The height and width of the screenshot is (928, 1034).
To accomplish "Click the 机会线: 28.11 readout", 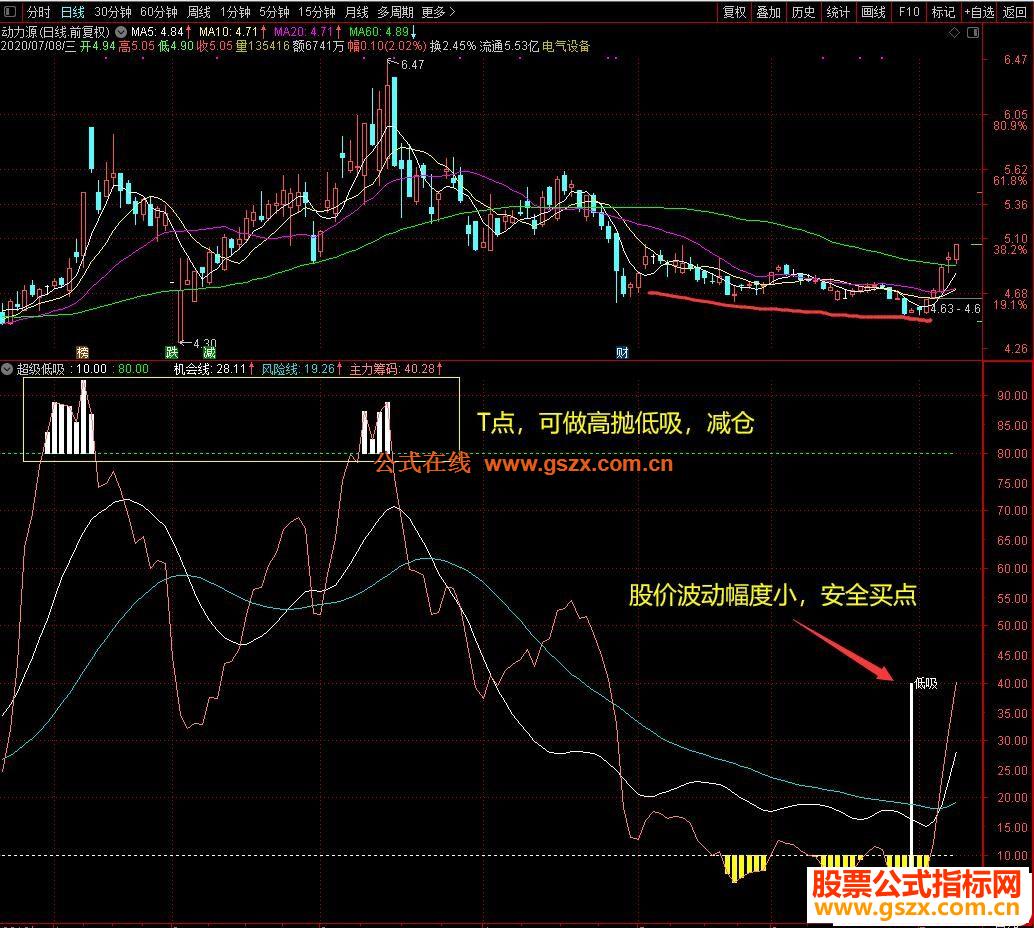I will (x=214, y=369).
